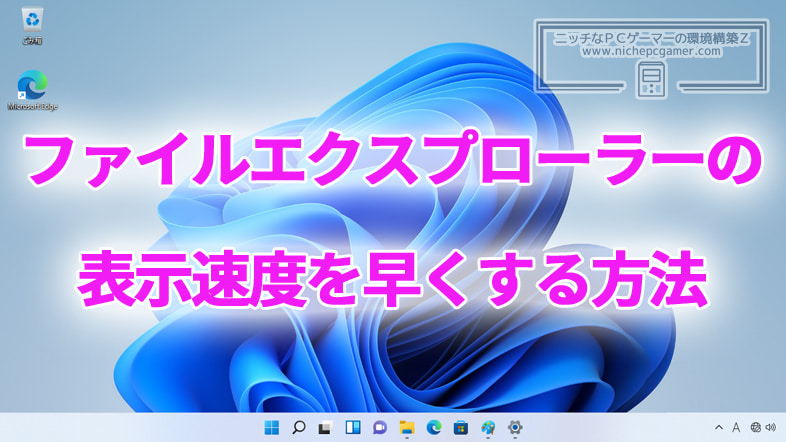Open the Chat (Teams) taskbar icon

tap(380, 427)
